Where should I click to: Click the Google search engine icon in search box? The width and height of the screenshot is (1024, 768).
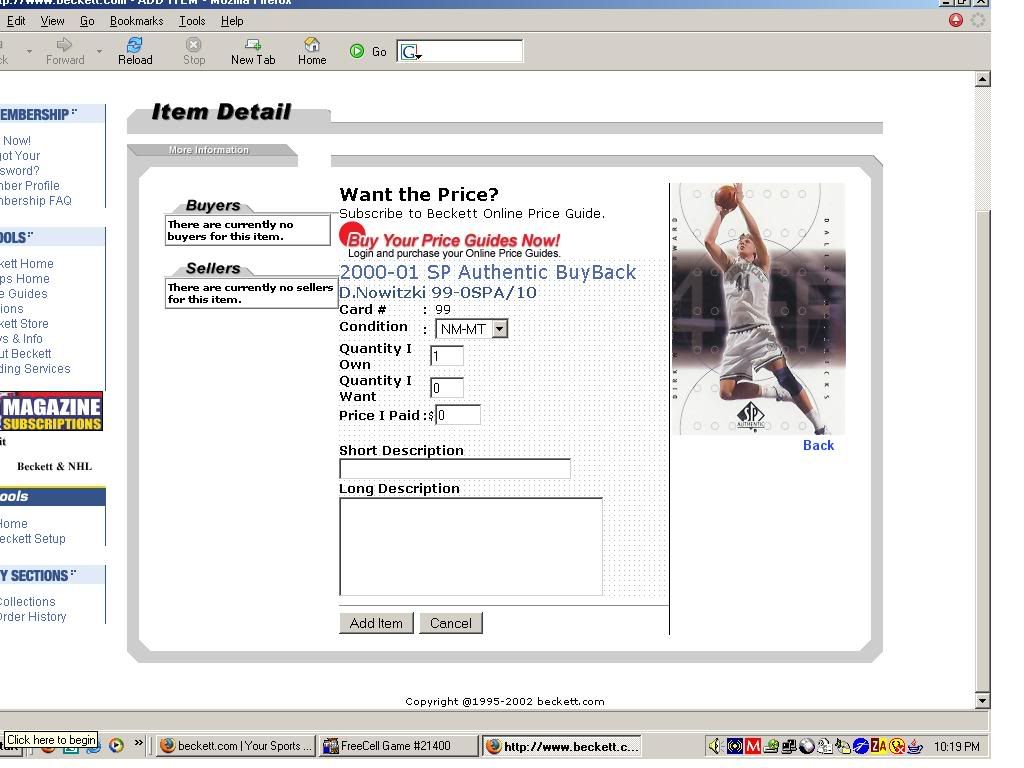tap(409, 52)
